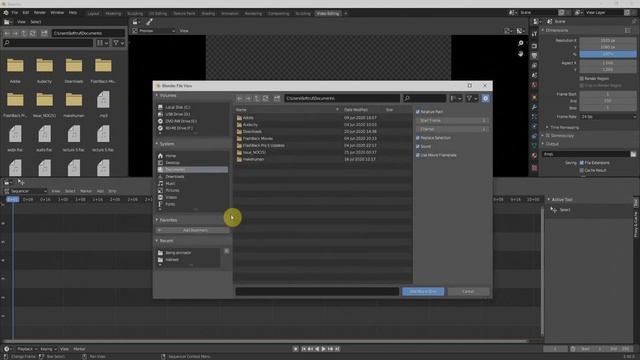Go forward in the File View dialog
Viewport: 640px width, 360px height.
(x=248, y=98)
